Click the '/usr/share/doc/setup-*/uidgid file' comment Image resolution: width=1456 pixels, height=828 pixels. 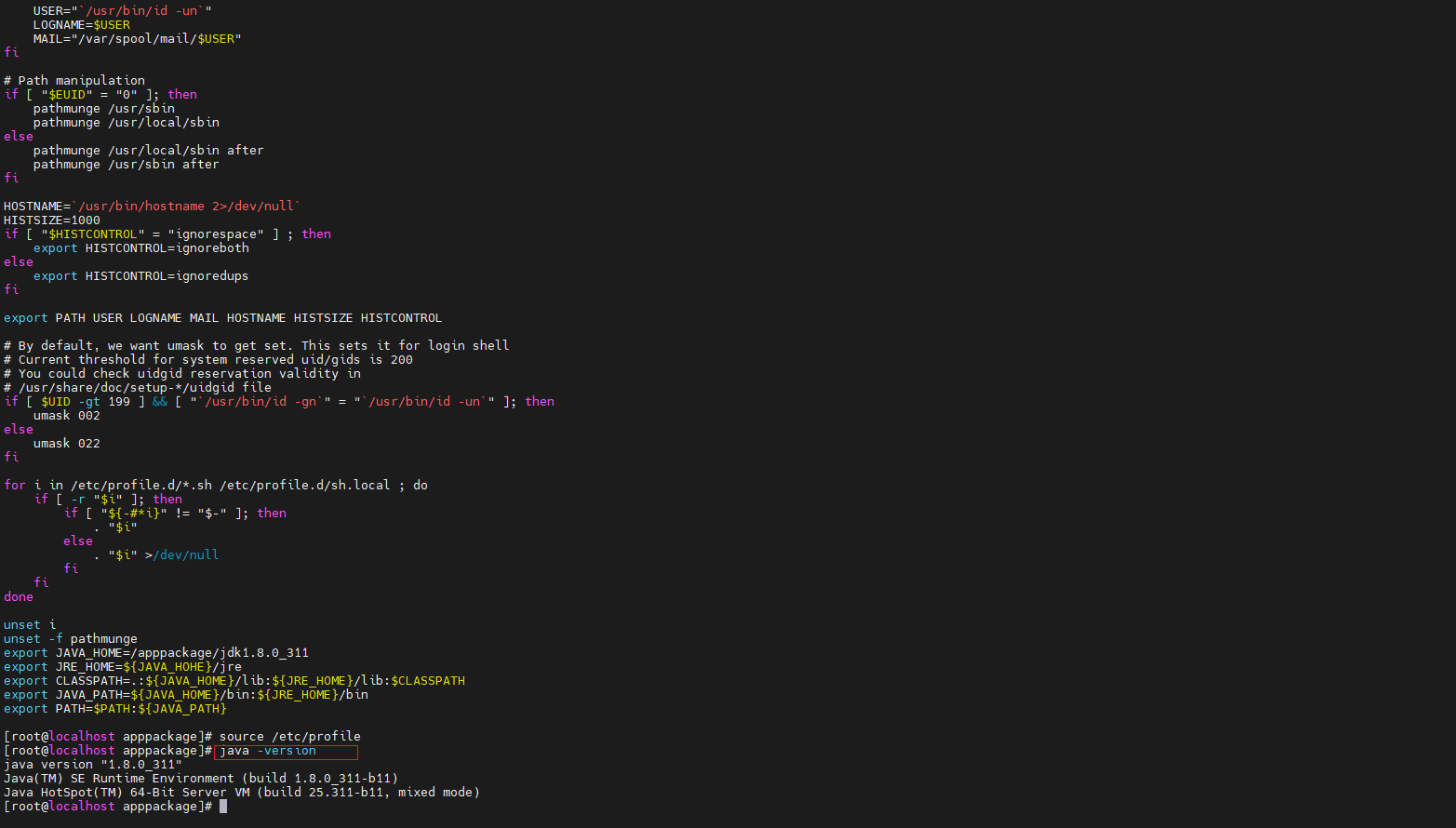[138, 388]
